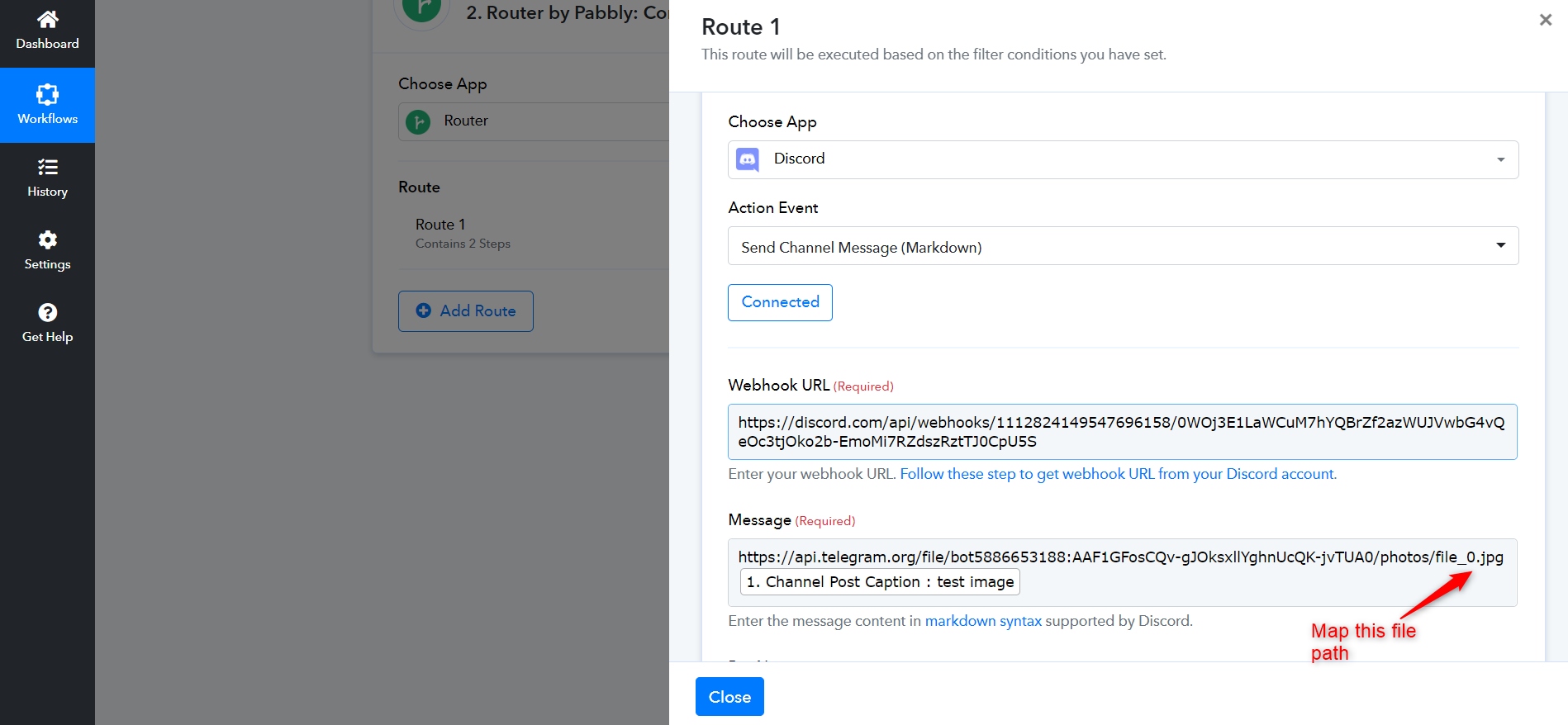The height and width of the screenshot is (725, 1568).
Task: Open the History list icon
Action: click(48, 167)
